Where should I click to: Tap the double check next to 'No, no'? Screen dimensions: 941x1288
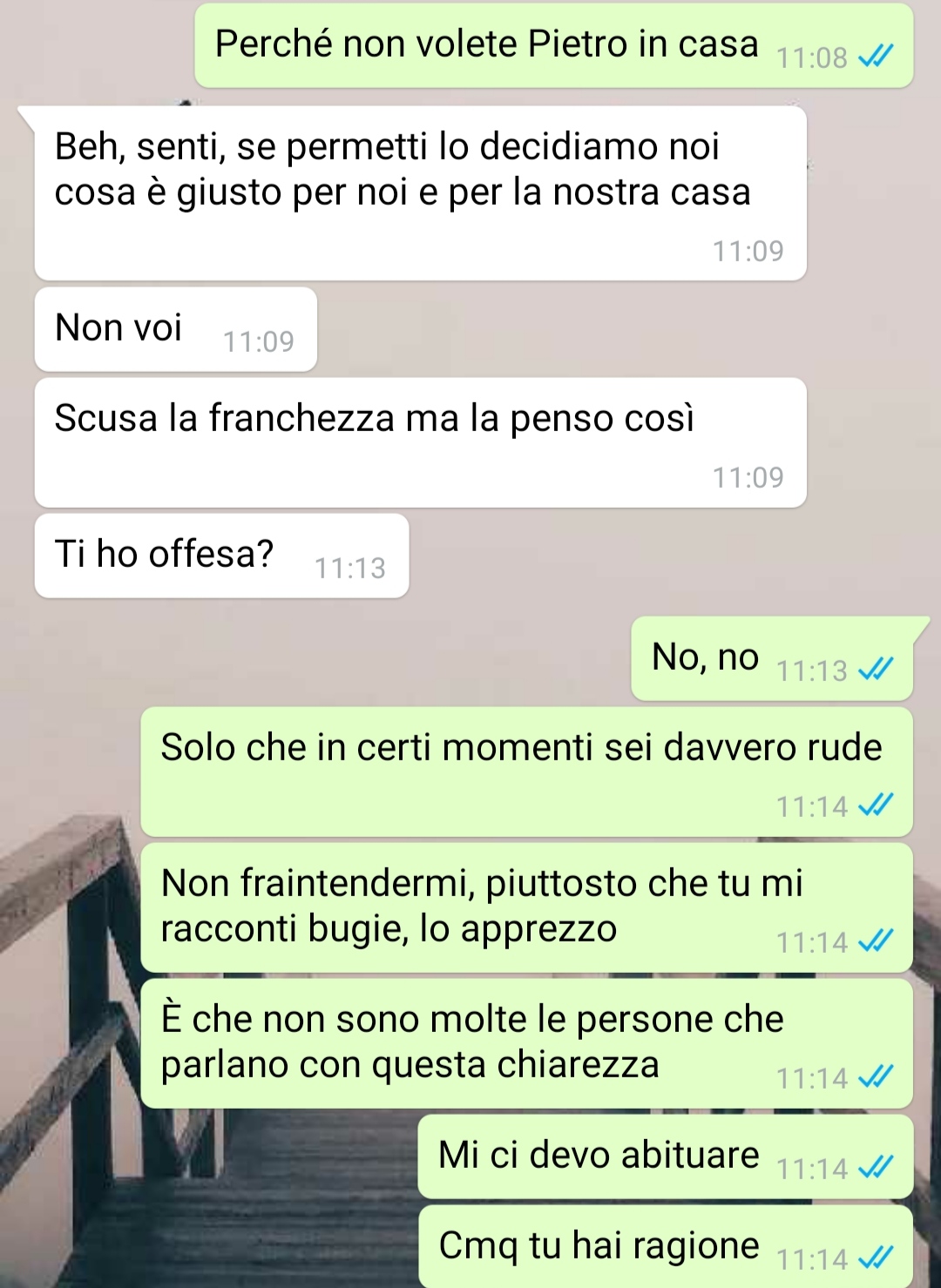(876, 670)
